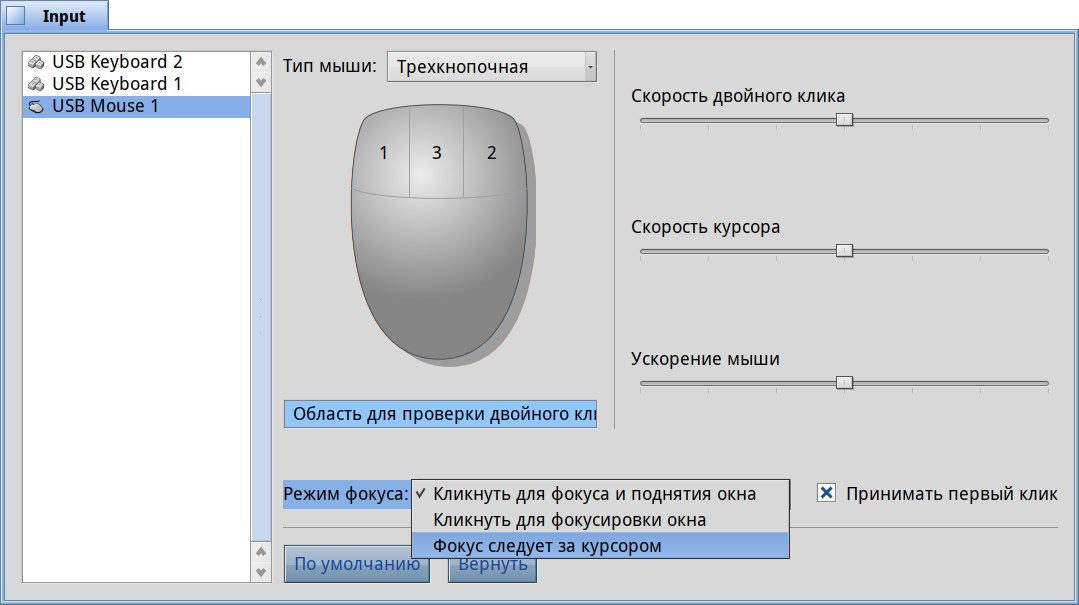Choose Кликнуть для фокусировки окна
1079x605 pixels.
600,520
